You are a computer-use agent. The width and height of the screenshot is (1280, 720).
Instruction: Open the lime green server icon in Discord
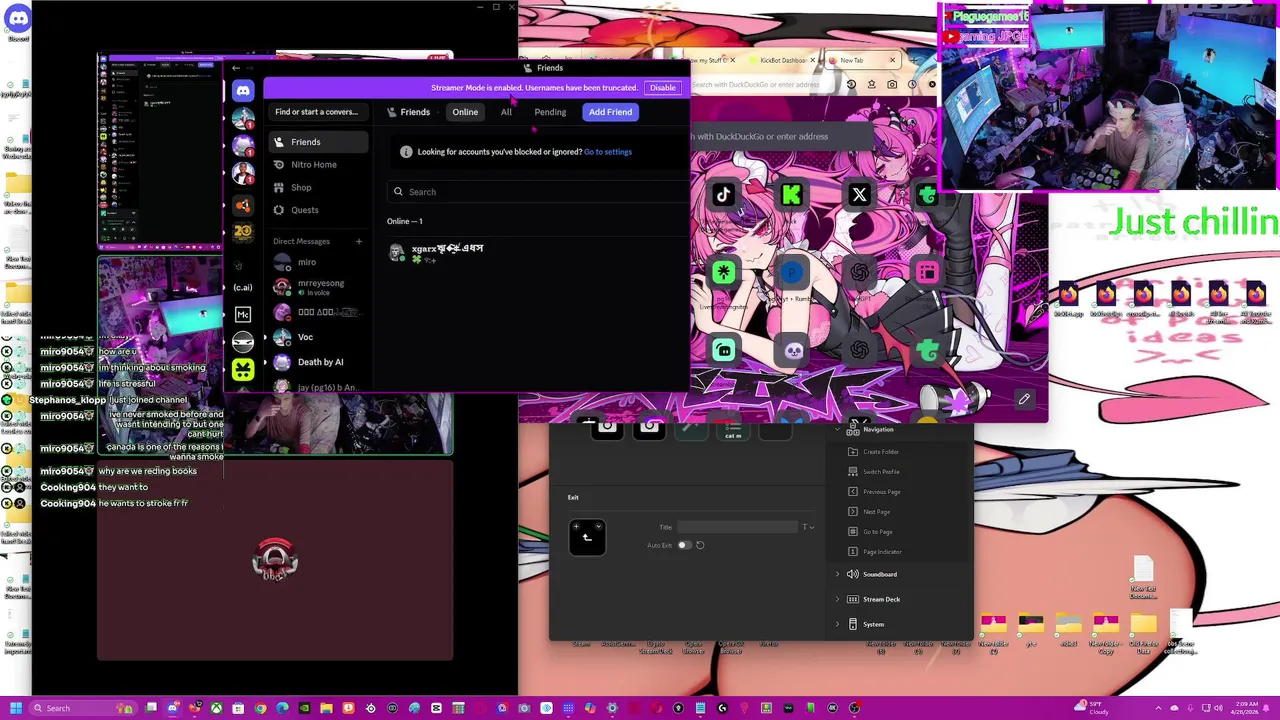(x=243, y=370)
